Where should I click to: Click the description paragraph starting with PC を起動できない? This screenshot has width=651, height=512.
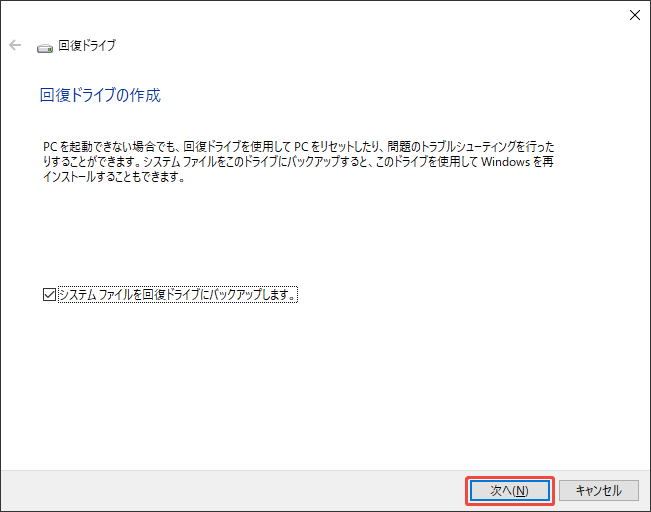point(299,162)
